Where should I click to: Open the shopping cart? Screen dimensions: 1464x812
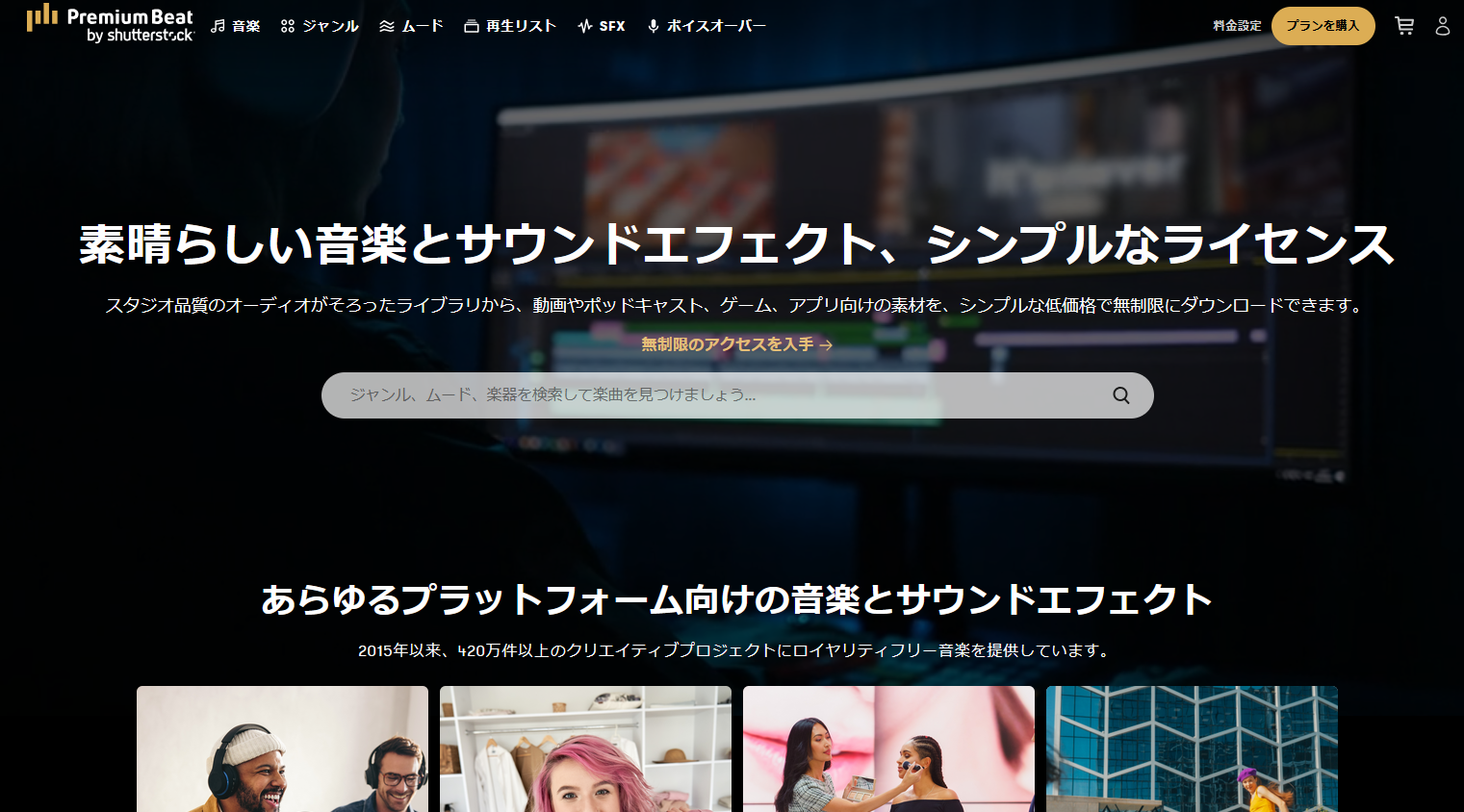point(1404,26)
